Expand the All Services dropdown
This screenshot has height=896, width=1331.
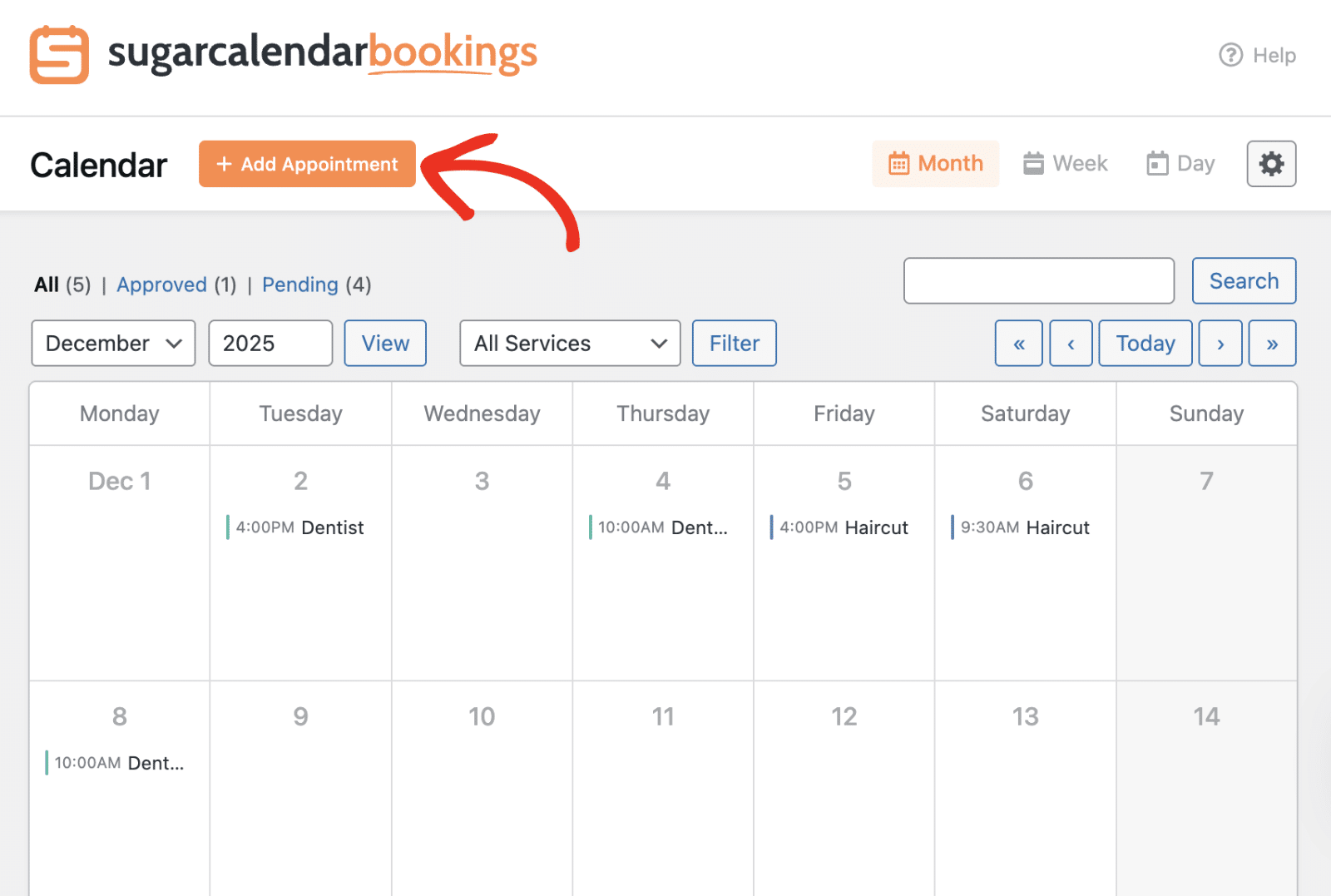pos(569,343)
